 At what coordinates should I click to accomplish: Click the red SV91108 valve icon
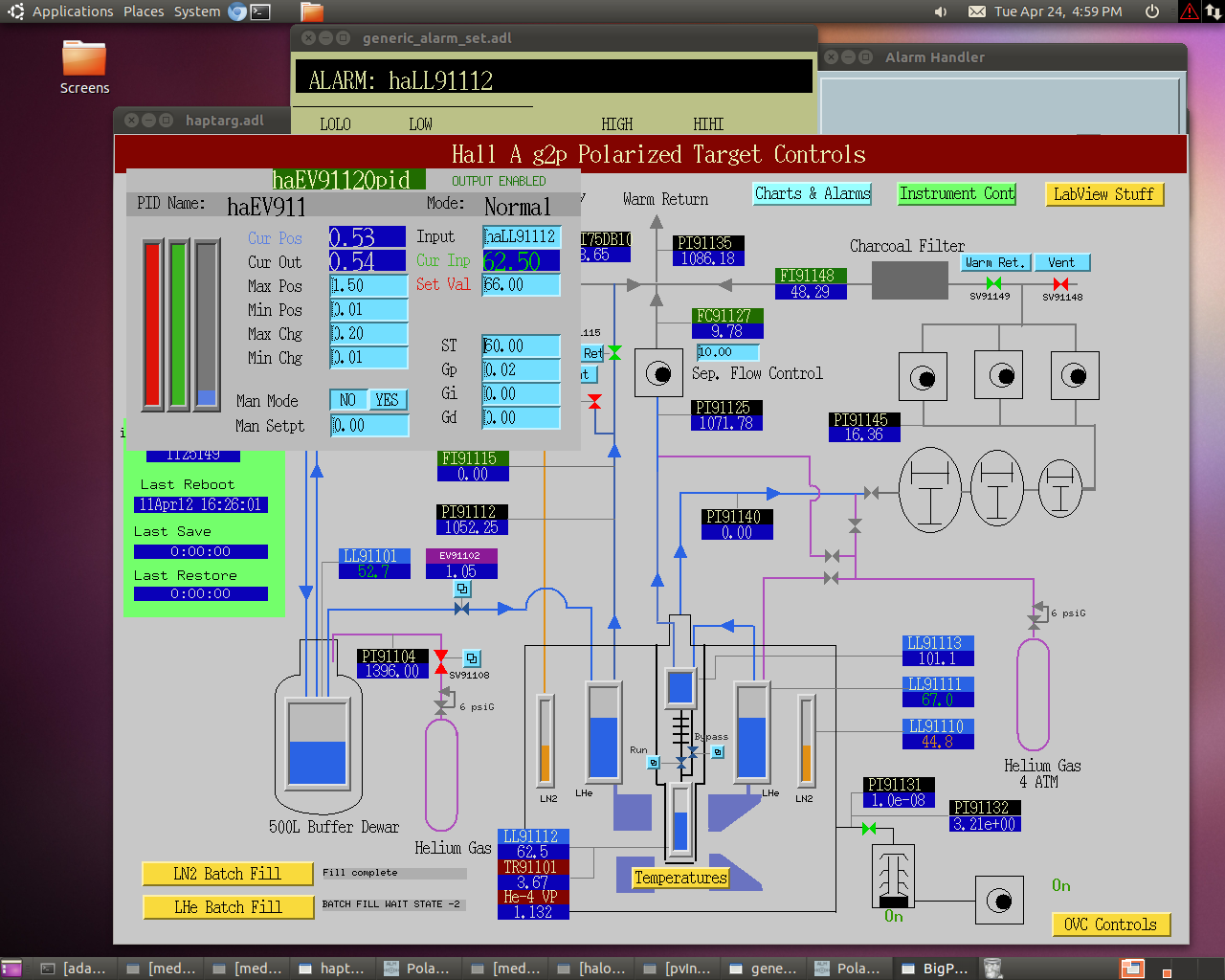(441, 661)
